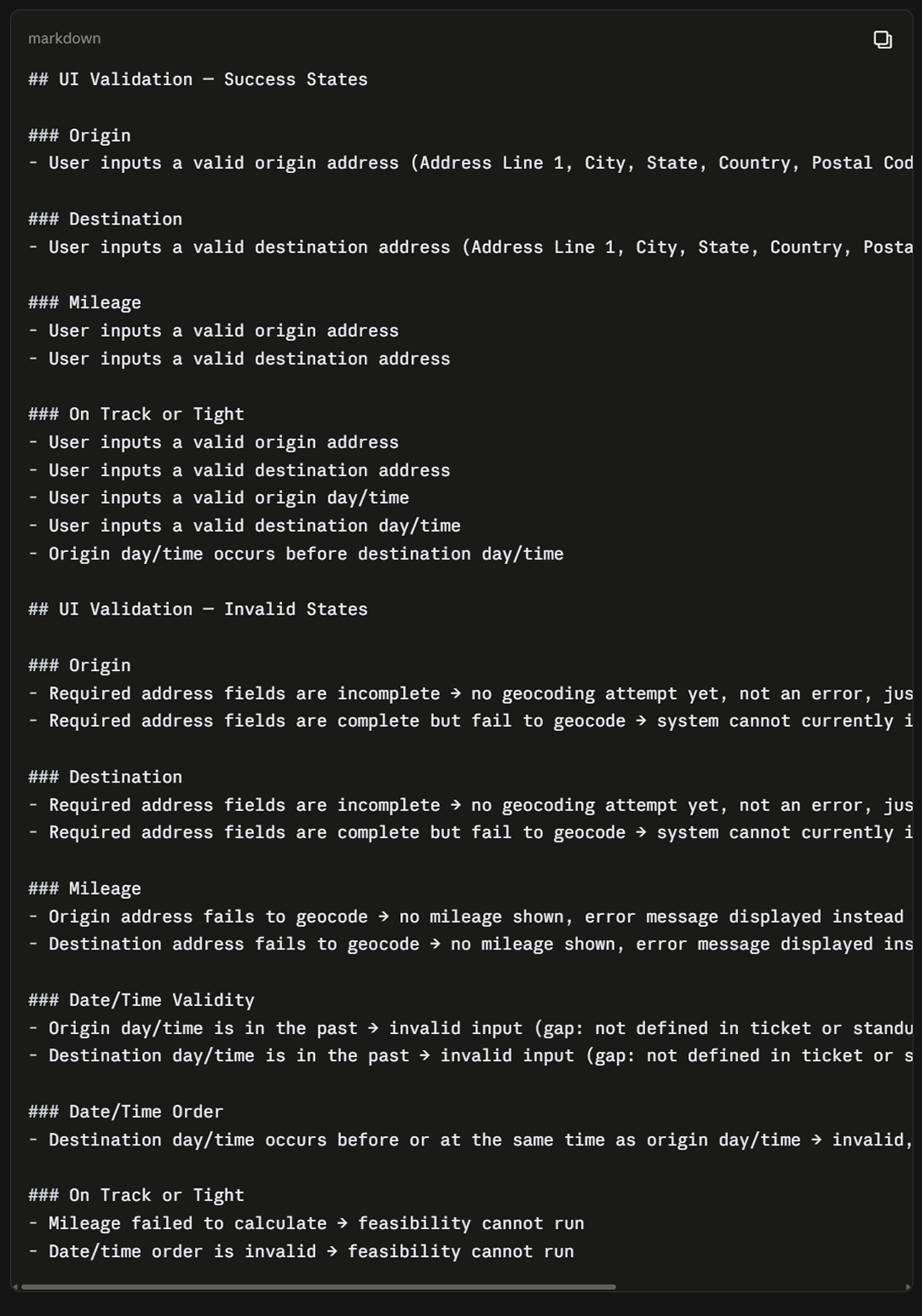Screen dimensions: 922x1316
Task: Click the '### Date/Time Validity' heading
Action: pyautogui.click(x=141, y=1000)
